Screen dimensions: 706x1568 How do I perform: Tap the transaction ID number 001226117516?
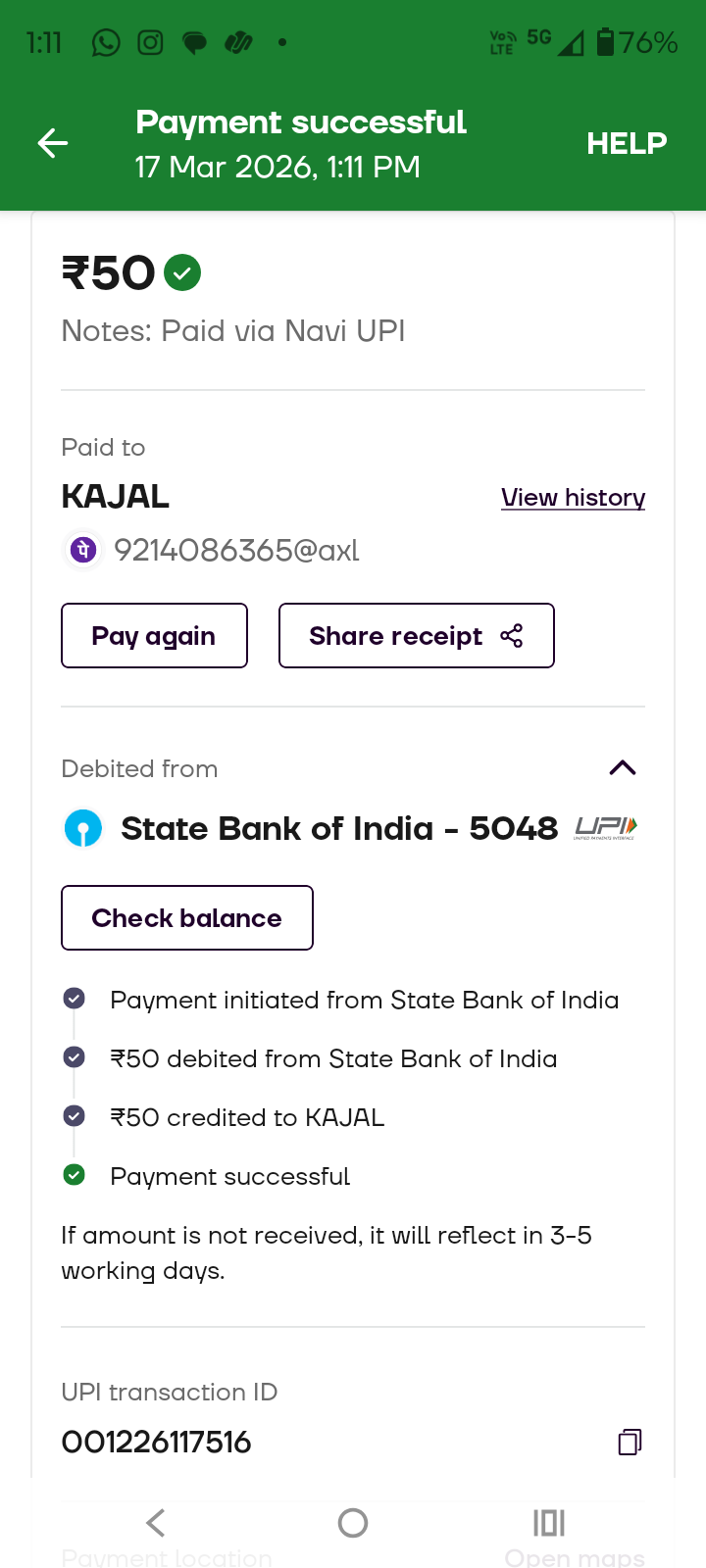(157, 1443)
